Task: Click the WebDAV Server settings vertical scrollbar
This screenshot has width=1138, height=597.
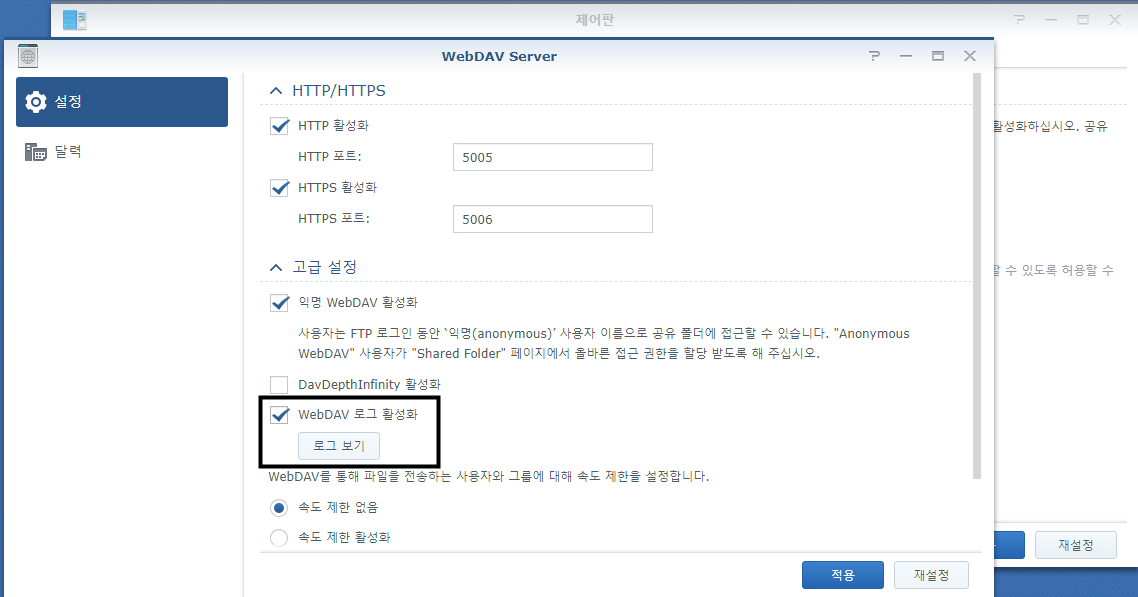Action: tap(977, 276)
